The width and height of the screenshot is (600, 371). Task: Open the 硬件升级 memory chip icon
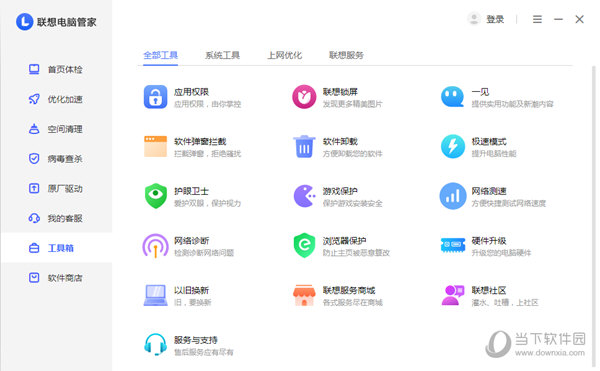[453, 245]
